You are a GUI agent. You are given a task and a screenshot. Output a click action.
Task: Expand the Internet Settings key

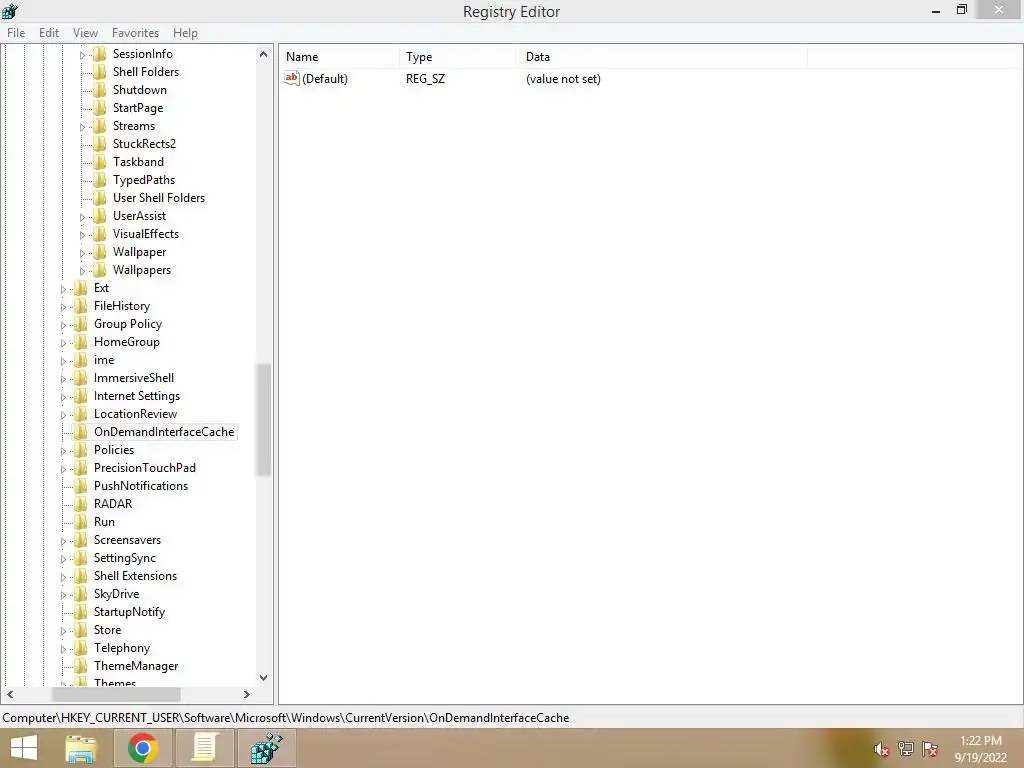tap(63, 396)
